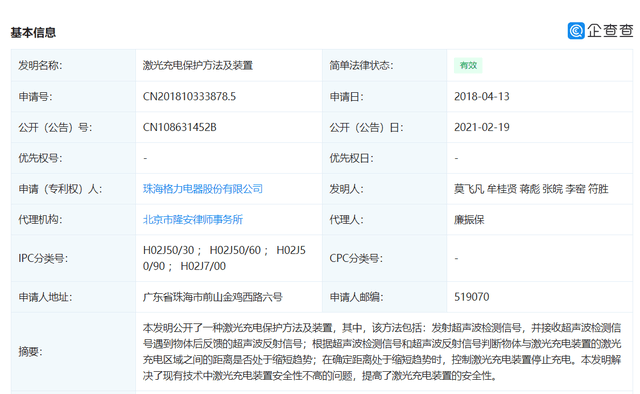
Task: Click the 申请人邮编 label cell
Action: pos(384,297)
